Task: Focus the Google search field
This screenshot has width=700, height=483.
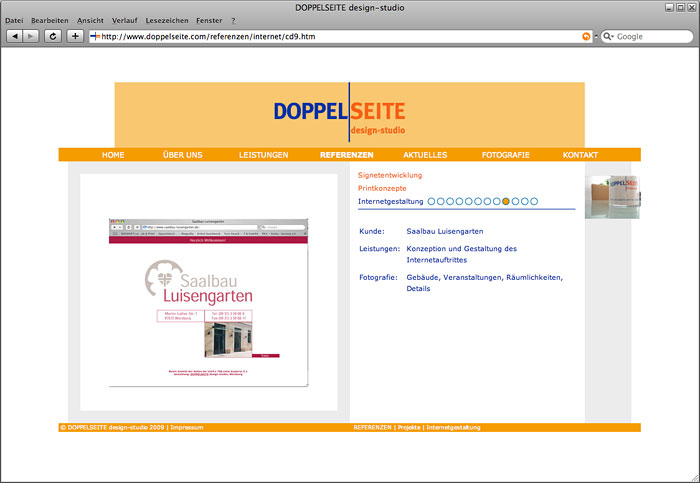Action: point(647,37)
